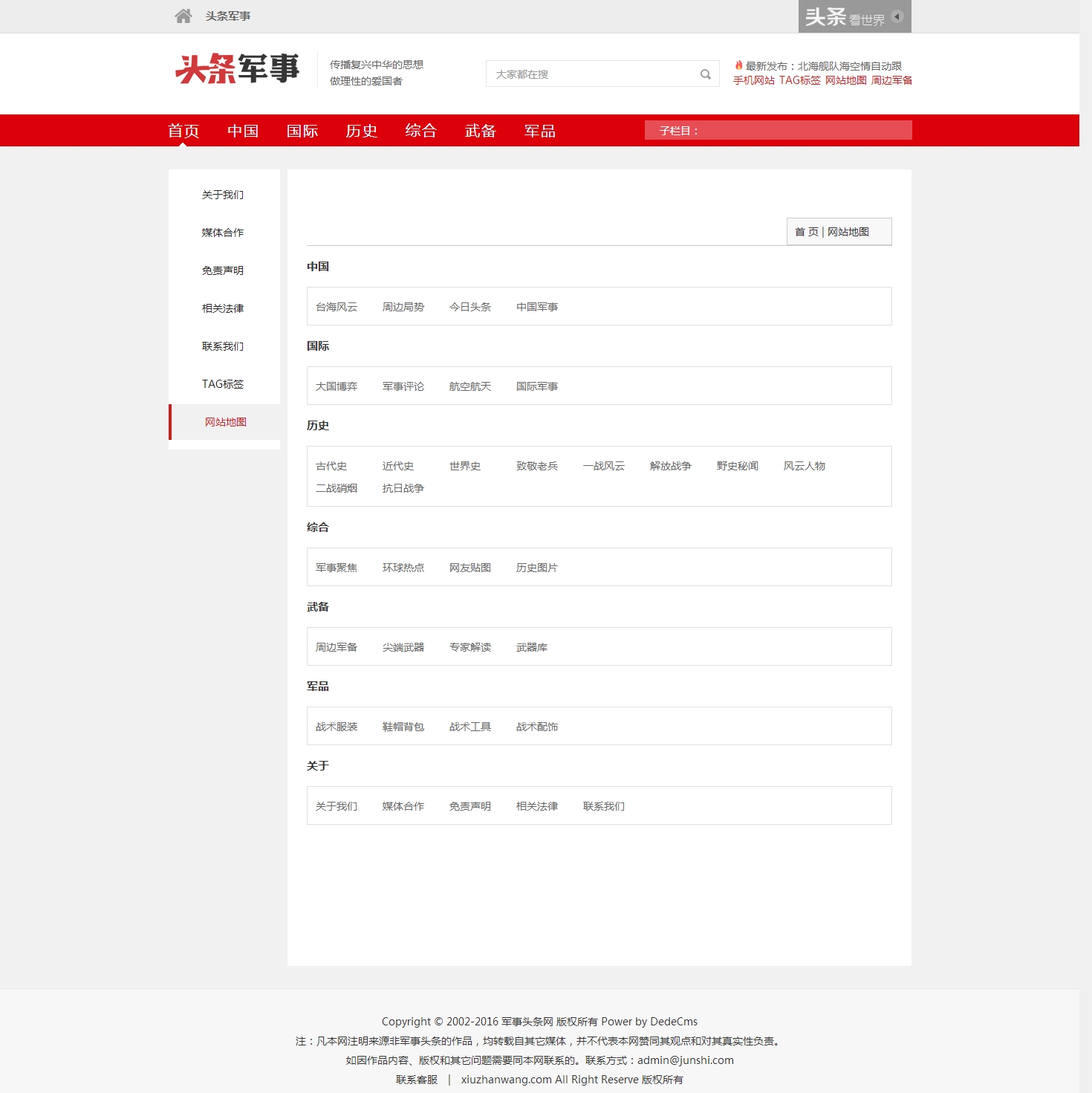Open the 尖端武器 category link
The height and width of the screenshot is (1093, 1092).
[x=403, y=647]
